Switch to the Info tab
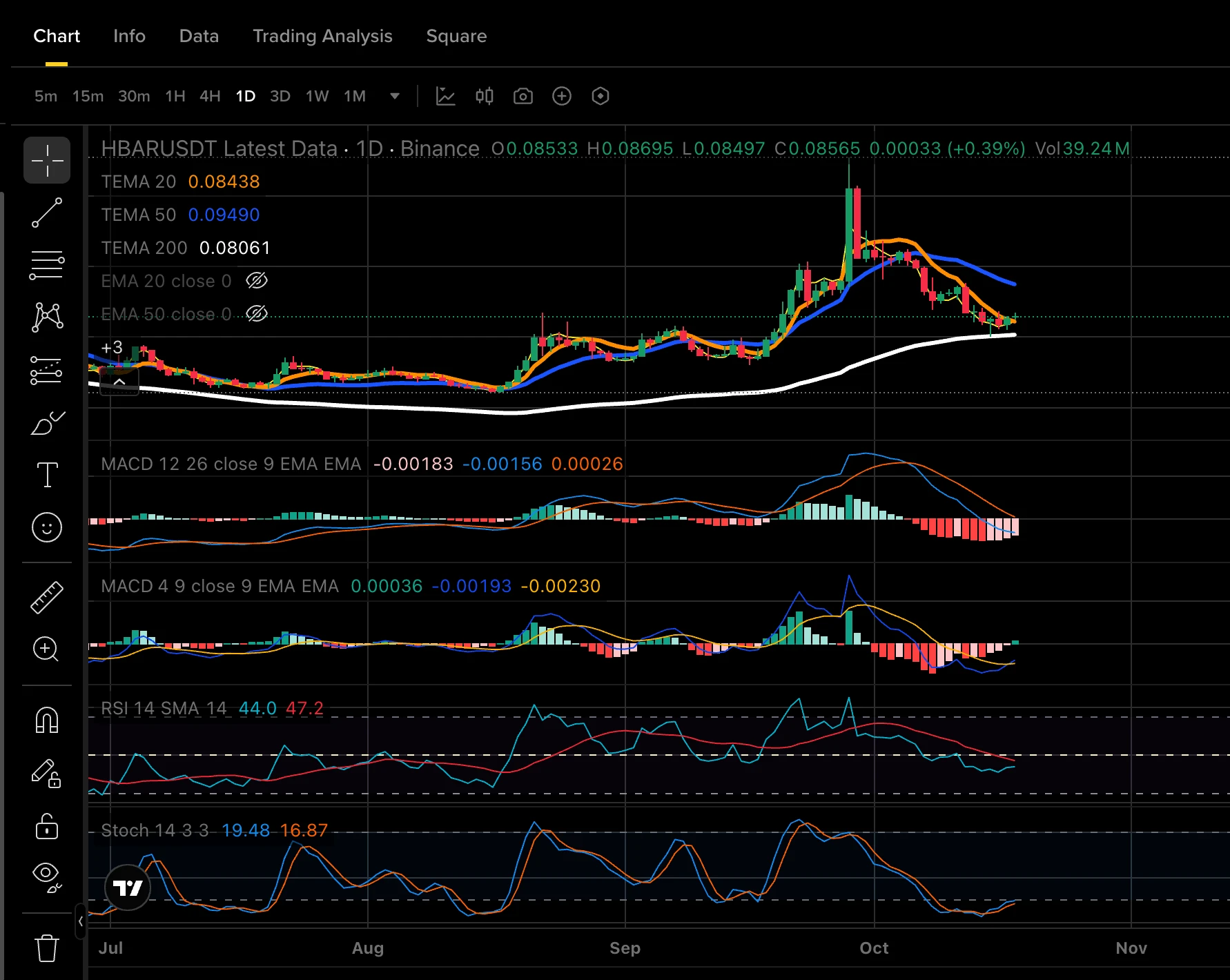1230x980 pixels. (129, 36)
